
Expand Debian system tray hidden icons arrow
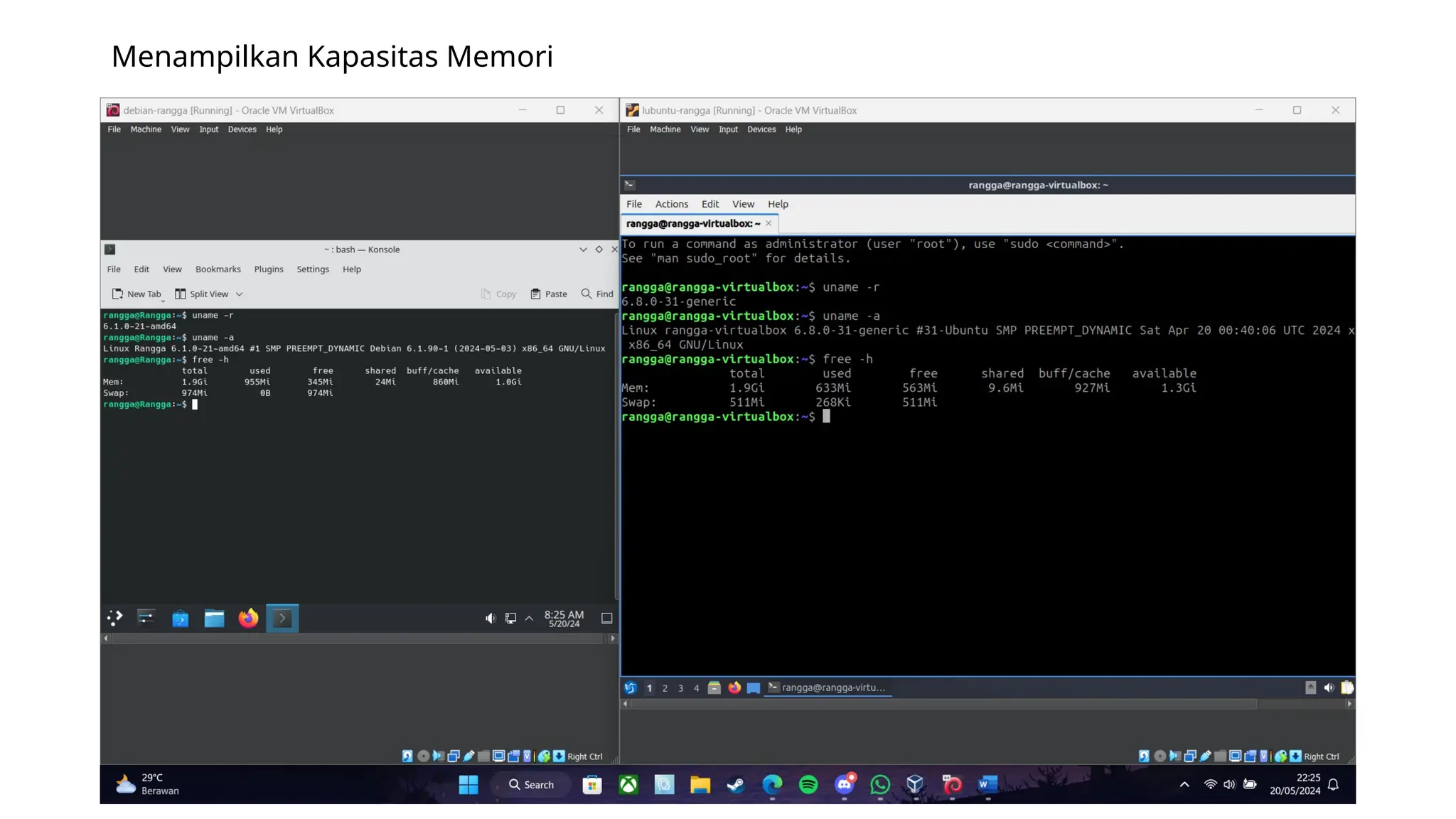click(x=529, y=619)
